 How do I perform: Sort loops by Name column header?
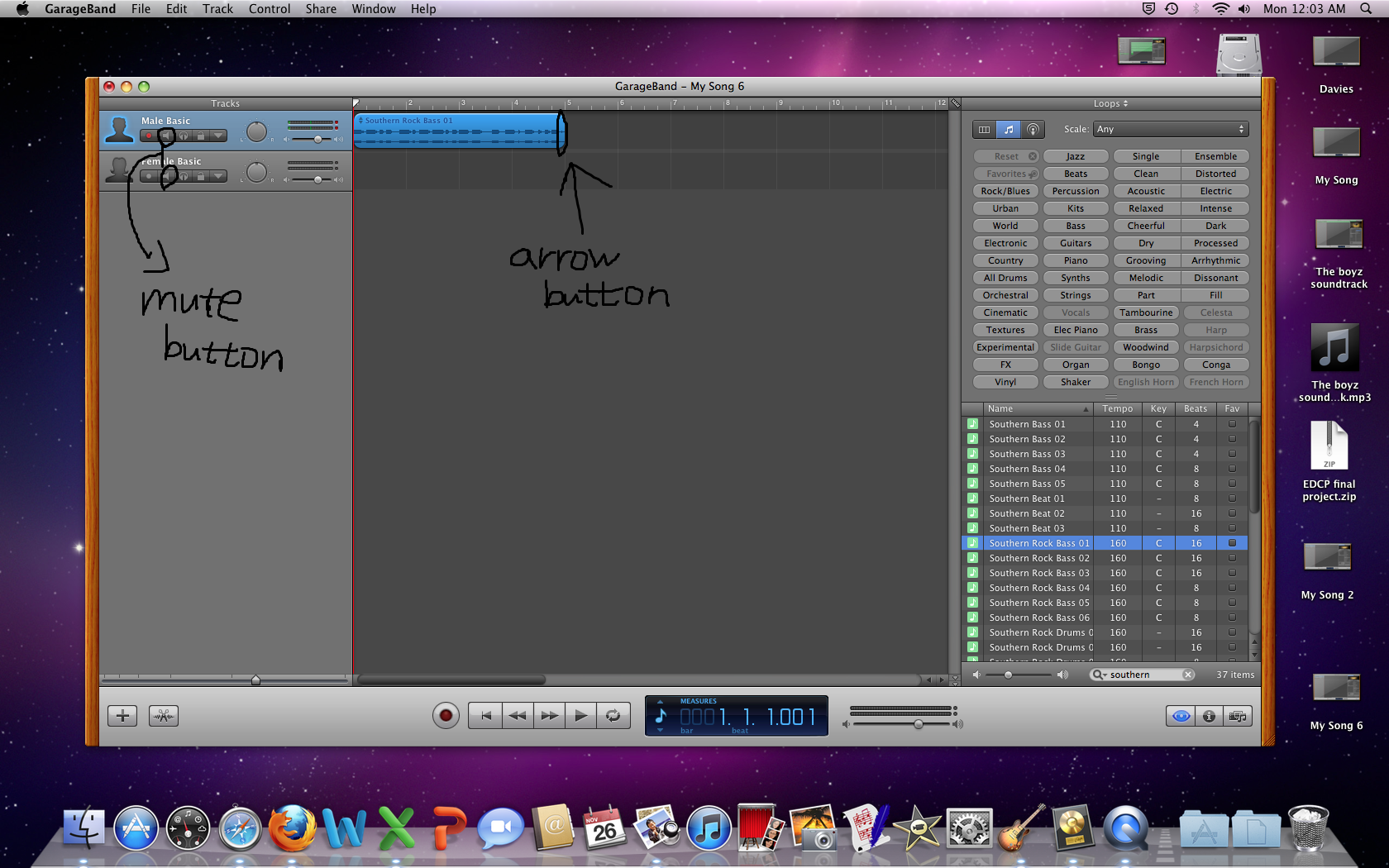tap(1038, 409)
